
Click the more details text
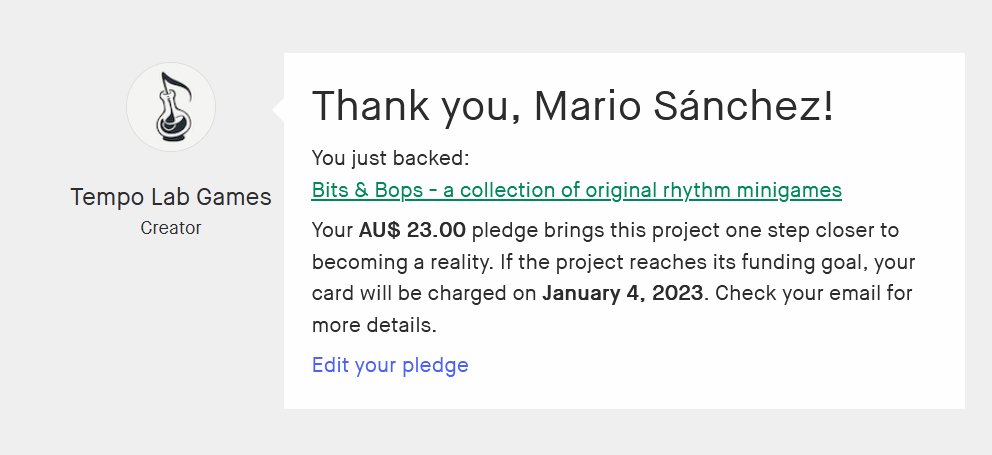coord(373,327)
